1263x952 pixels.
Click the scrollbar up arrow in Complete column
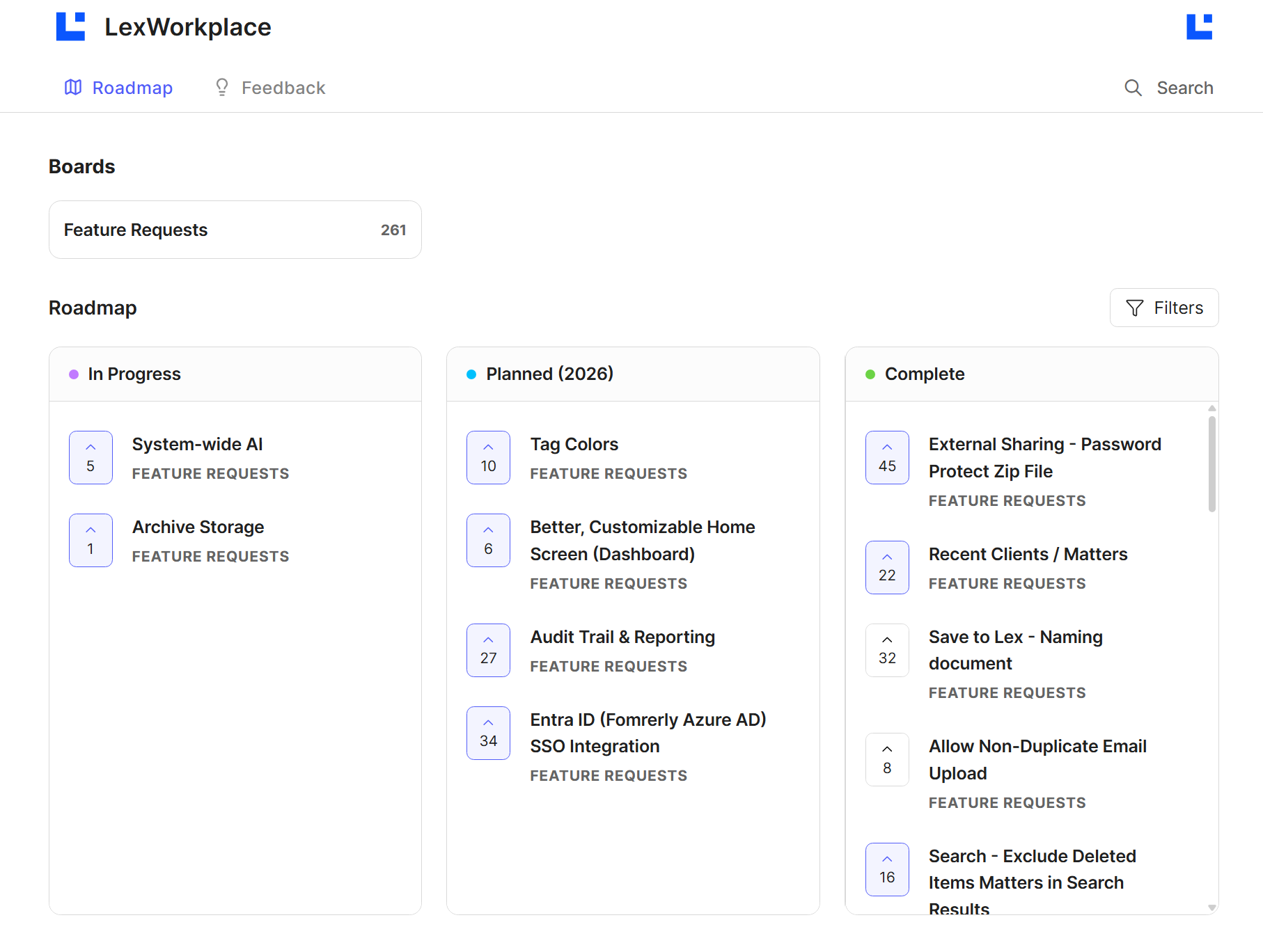pyautogui.click(x=1212, y=408)
